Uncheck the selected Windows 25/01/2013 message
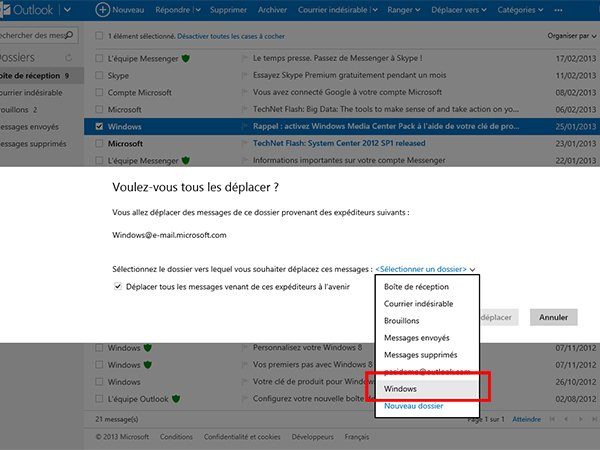Image resolution: width=600 pixels, height=450 pixels. 99,126
